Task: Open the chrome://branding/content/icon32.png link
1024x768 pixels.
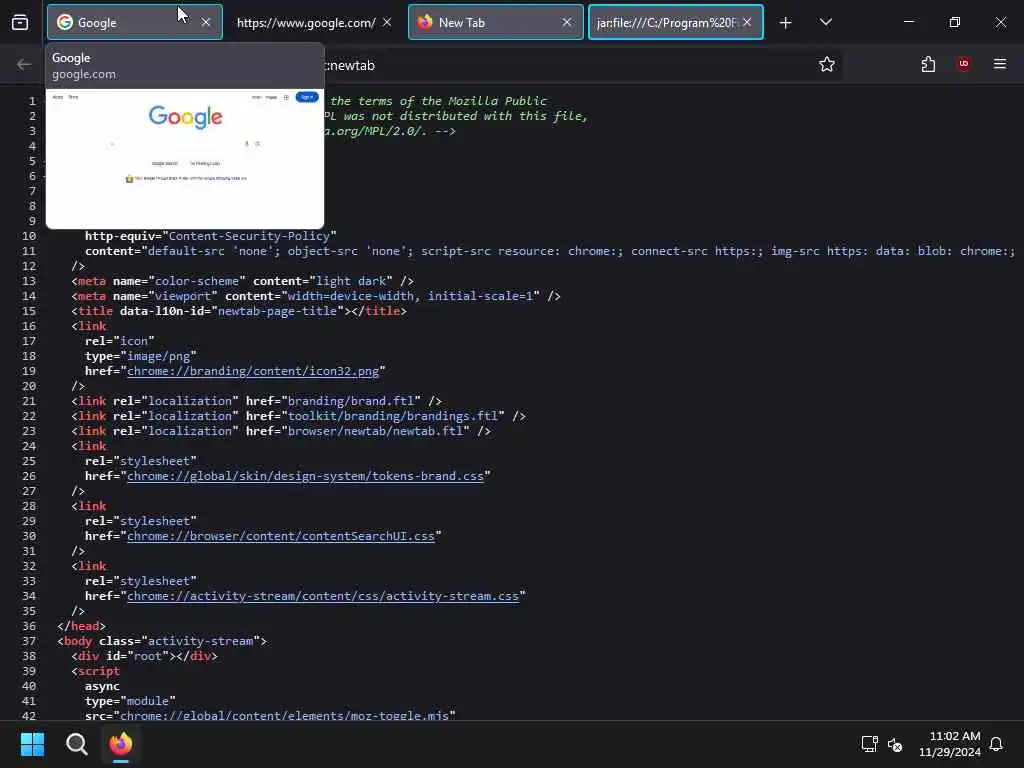Action: tap(253, 371)
